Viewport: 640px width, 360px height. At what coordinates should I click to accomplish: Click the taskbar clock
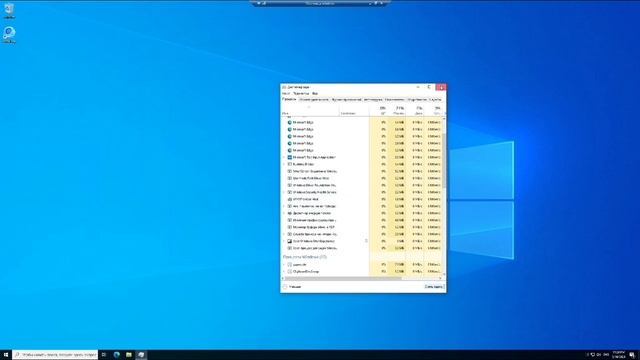618,355
